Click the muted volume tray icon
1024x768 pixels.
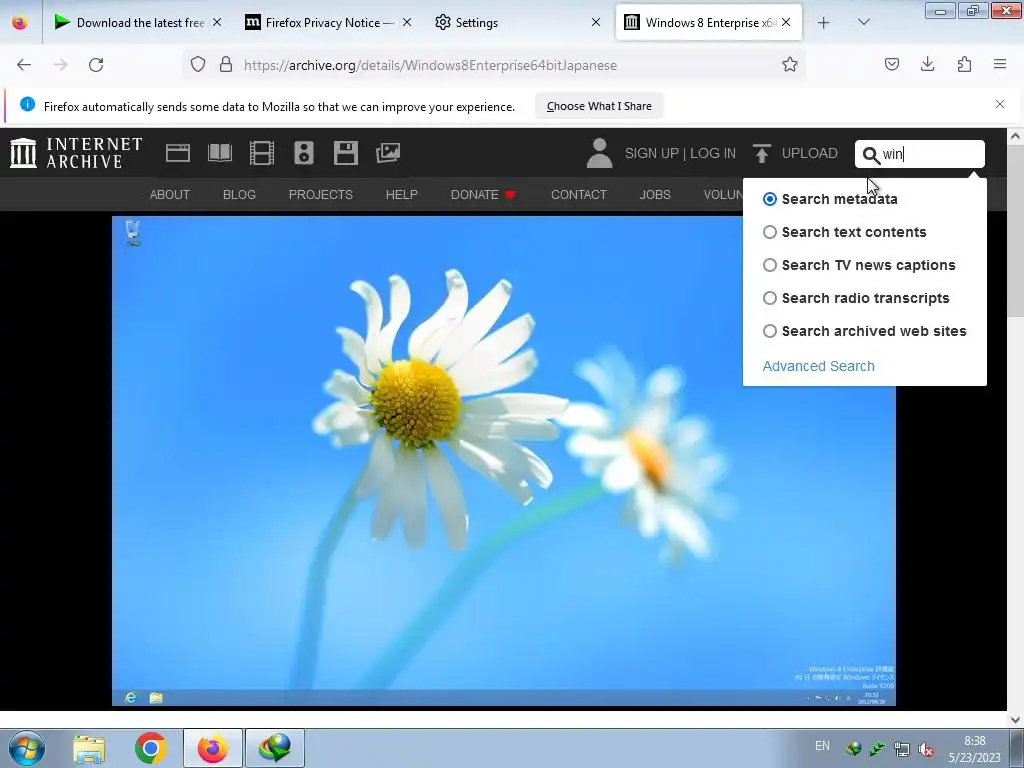click(925, 749)
